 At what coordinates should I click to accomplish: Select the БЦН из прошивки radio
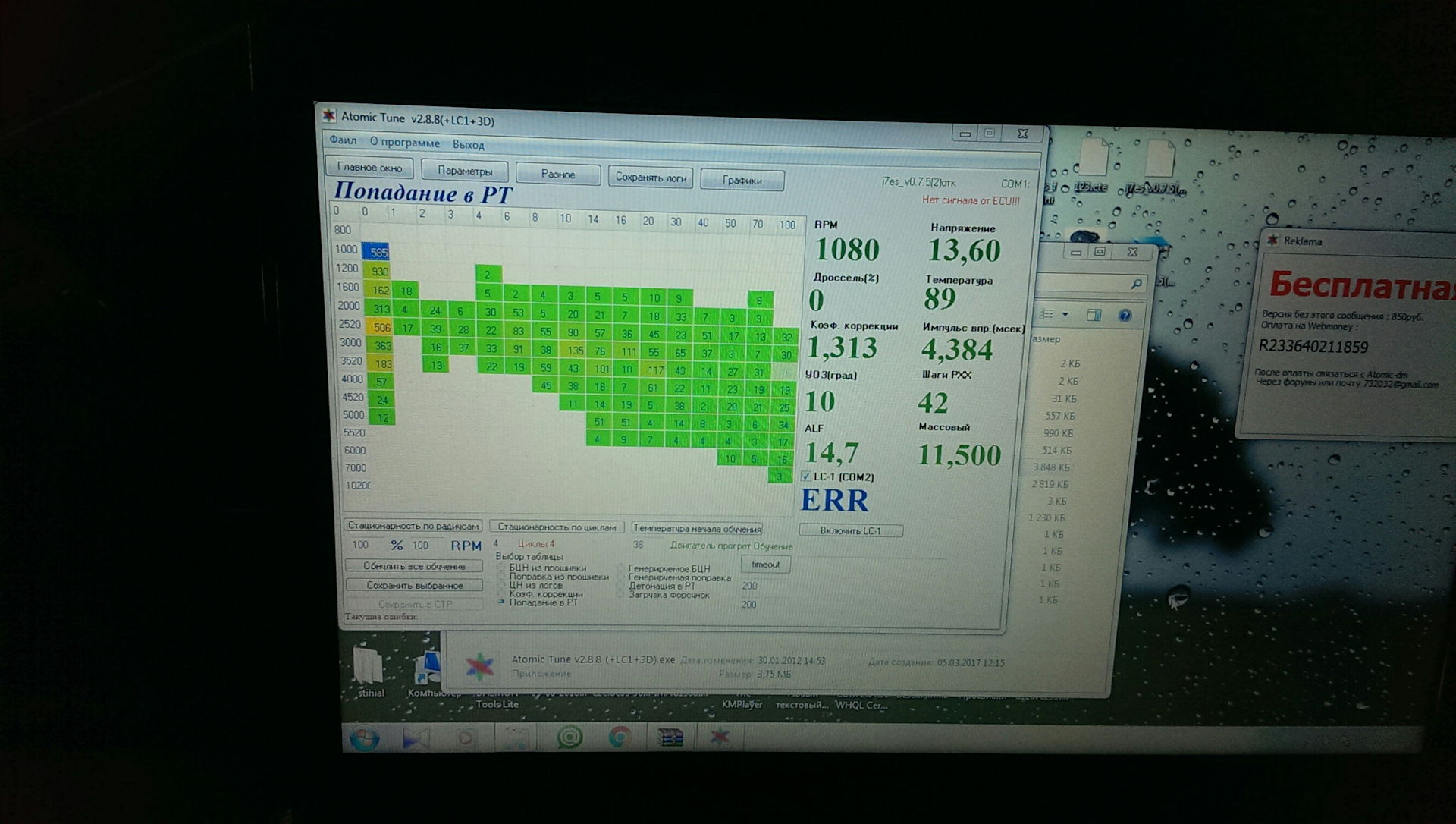click(x=501, y=568)
